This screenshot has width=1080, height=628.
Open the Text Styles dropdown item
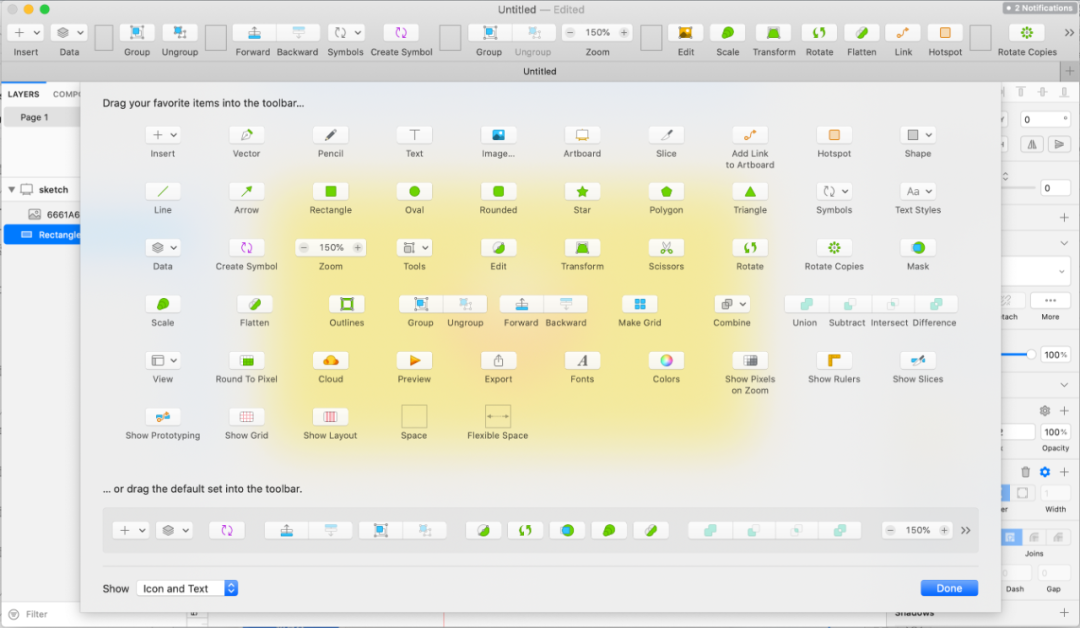click(917, 191)
